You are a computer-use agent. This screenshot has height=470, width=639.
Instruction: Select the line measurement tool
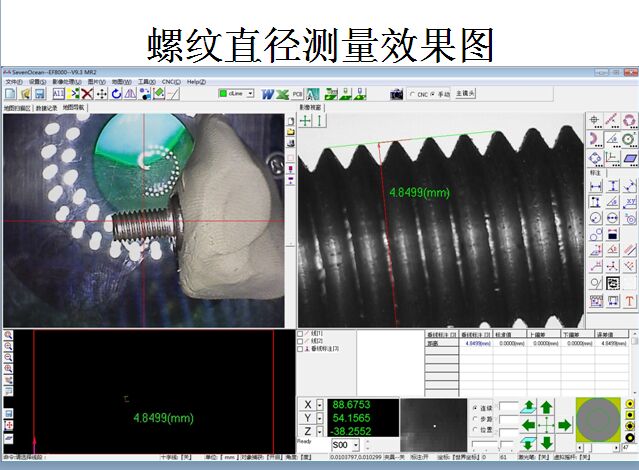[x=612, y=120]
